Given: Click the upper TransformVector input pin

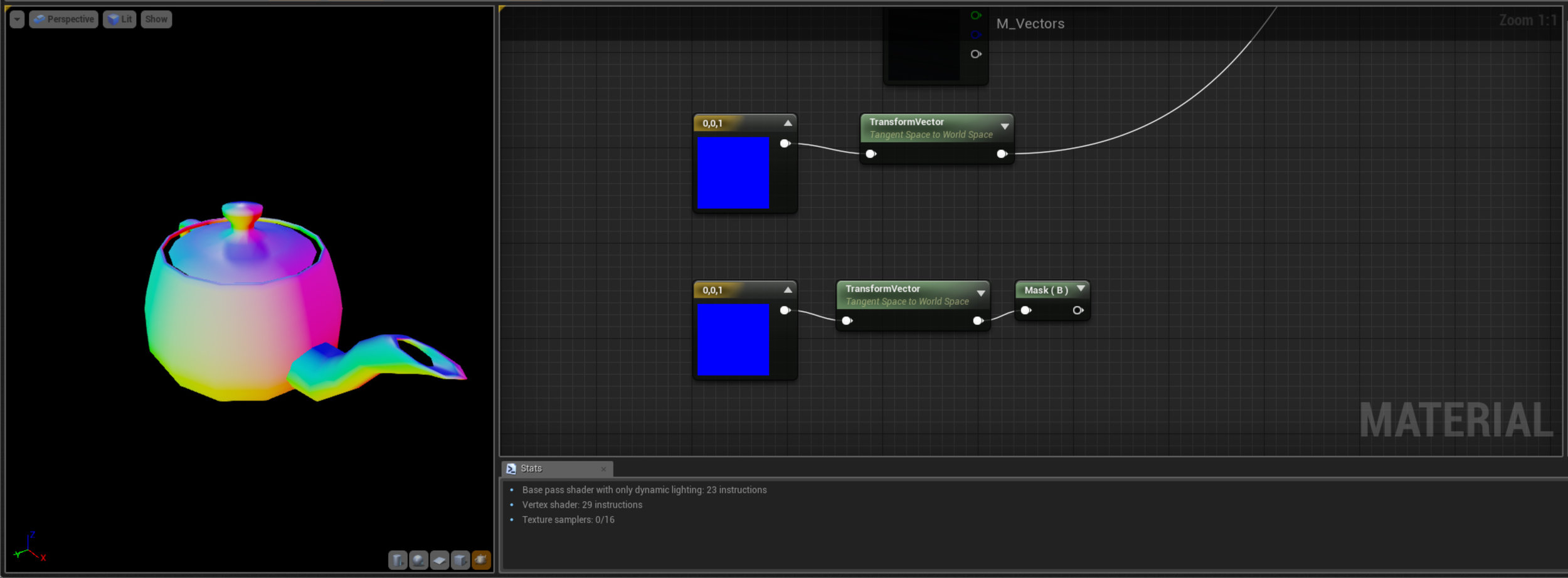Looking at the screenshot, I should coord(871,154).
